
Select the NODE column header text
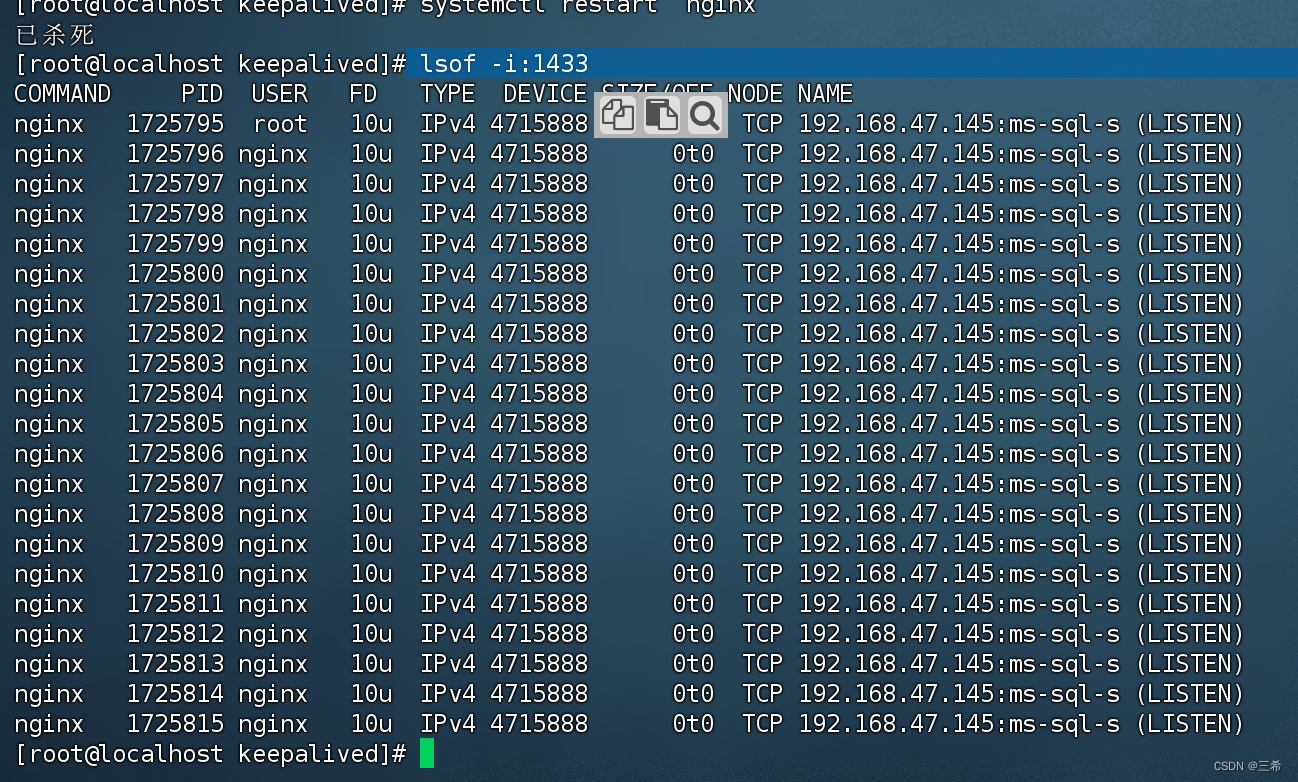[x=755, y=93]
